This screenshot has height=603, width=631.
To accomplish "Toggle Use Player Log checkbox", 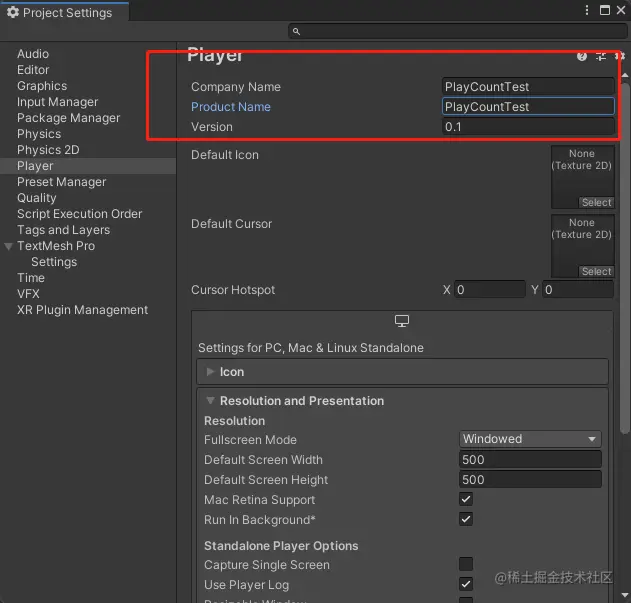I will coord(466,584).
